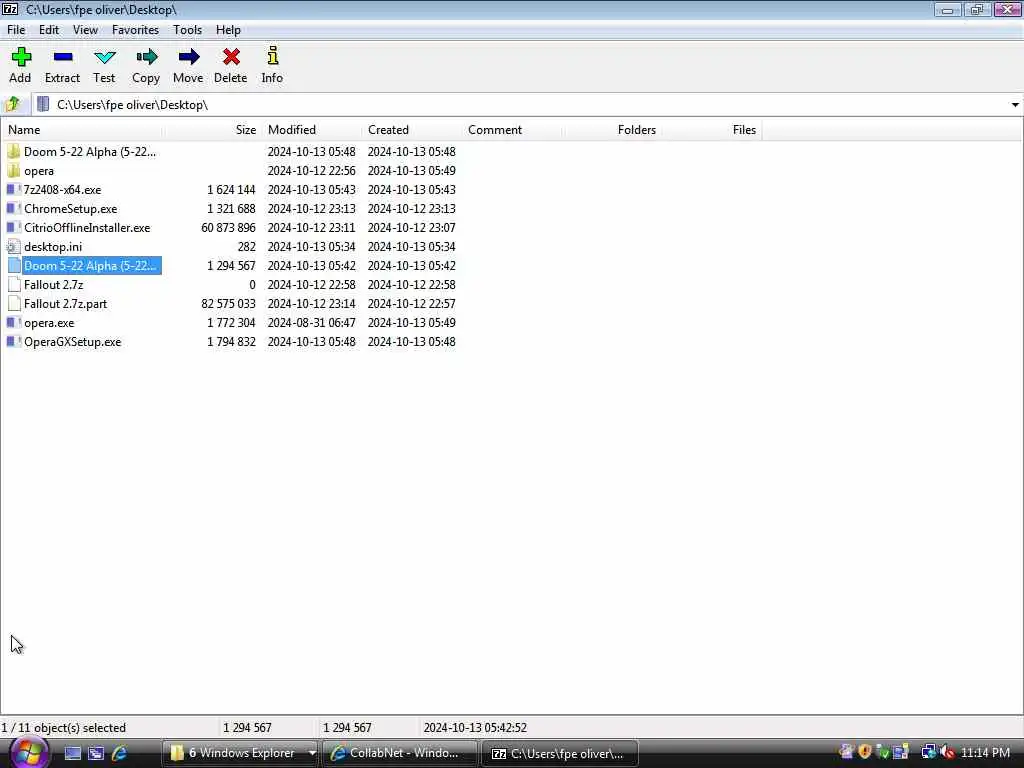Click the Comment column header
Viewport: 1024px width, 768px height.
pyautogui.click(x=512, y=130)
